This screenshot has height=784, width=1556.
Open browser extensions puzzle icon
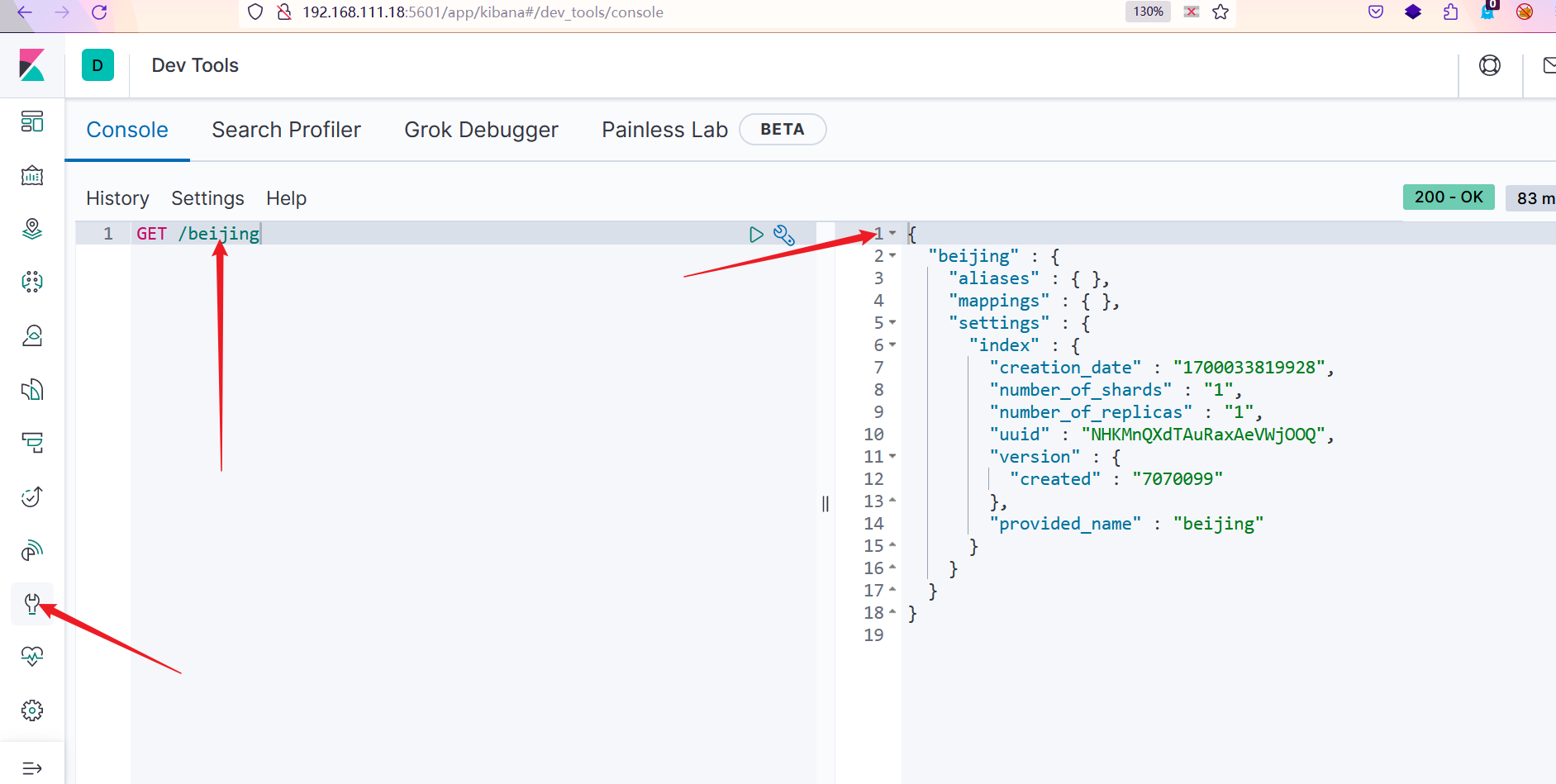point(1450,12)
